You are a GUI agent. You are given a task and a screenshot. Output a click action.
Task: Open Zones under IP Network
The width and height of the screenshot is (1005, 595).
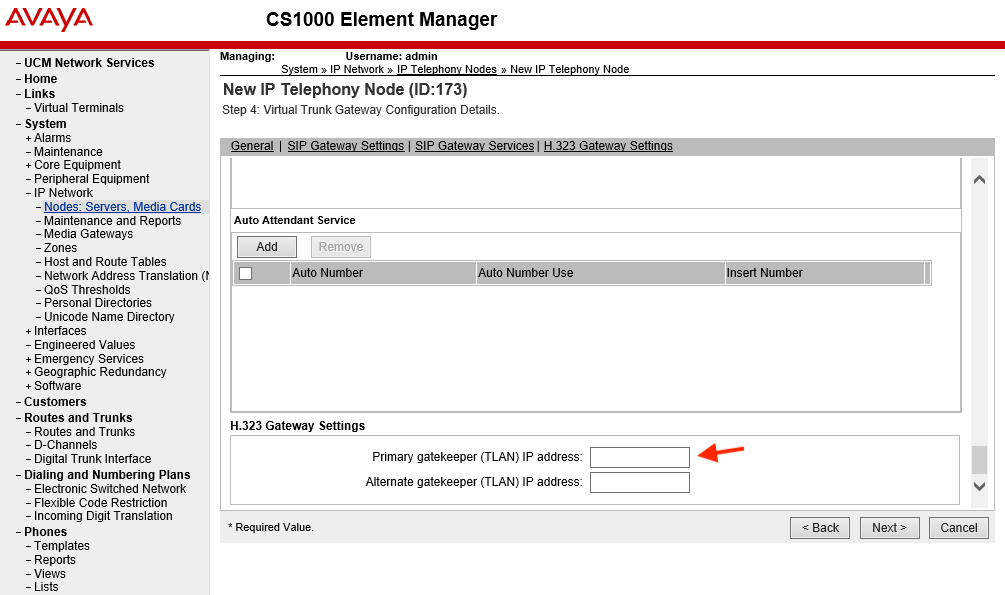(60, 248)
